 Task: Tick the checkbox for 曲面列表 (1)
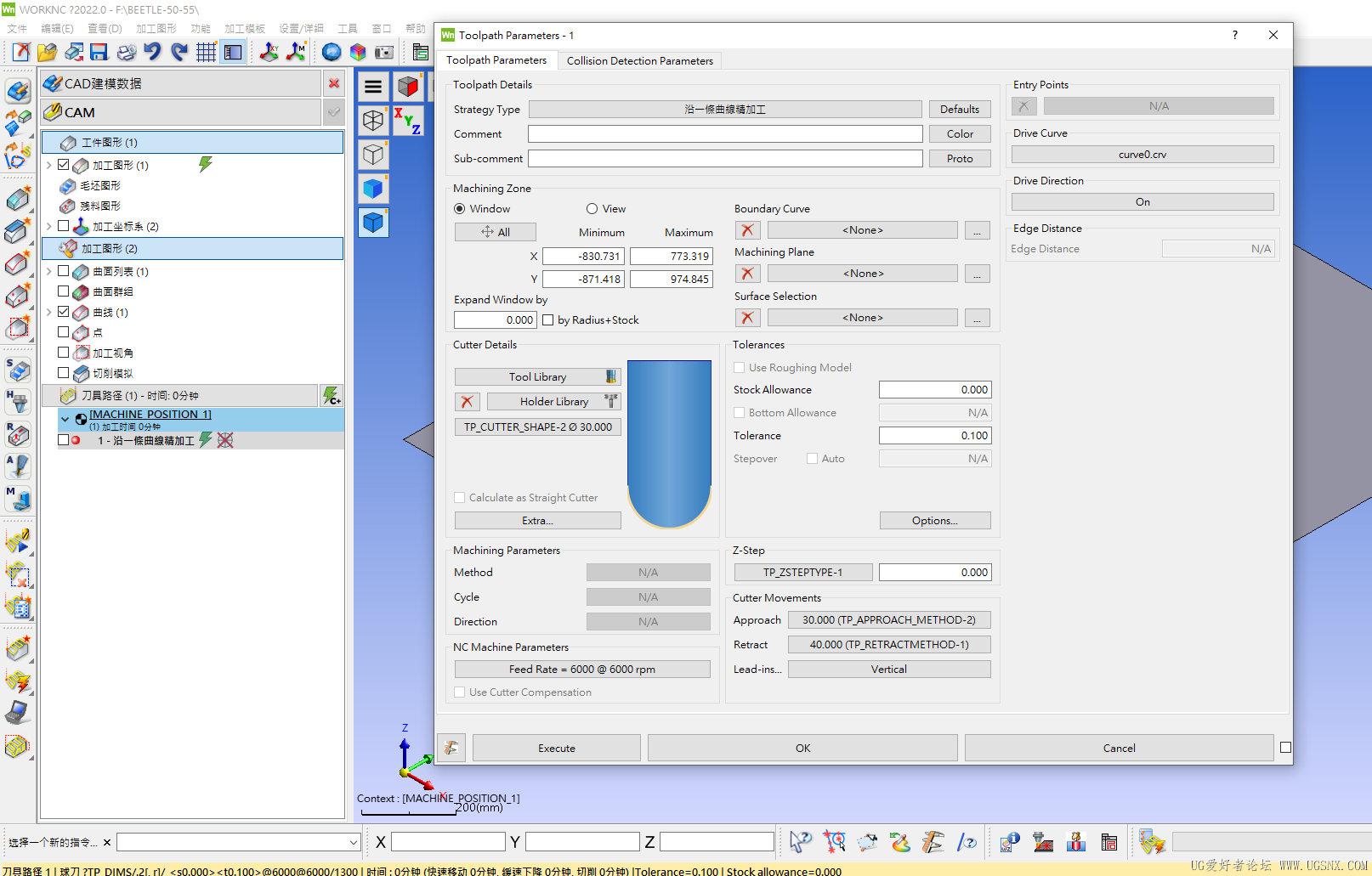coord(63,271)
